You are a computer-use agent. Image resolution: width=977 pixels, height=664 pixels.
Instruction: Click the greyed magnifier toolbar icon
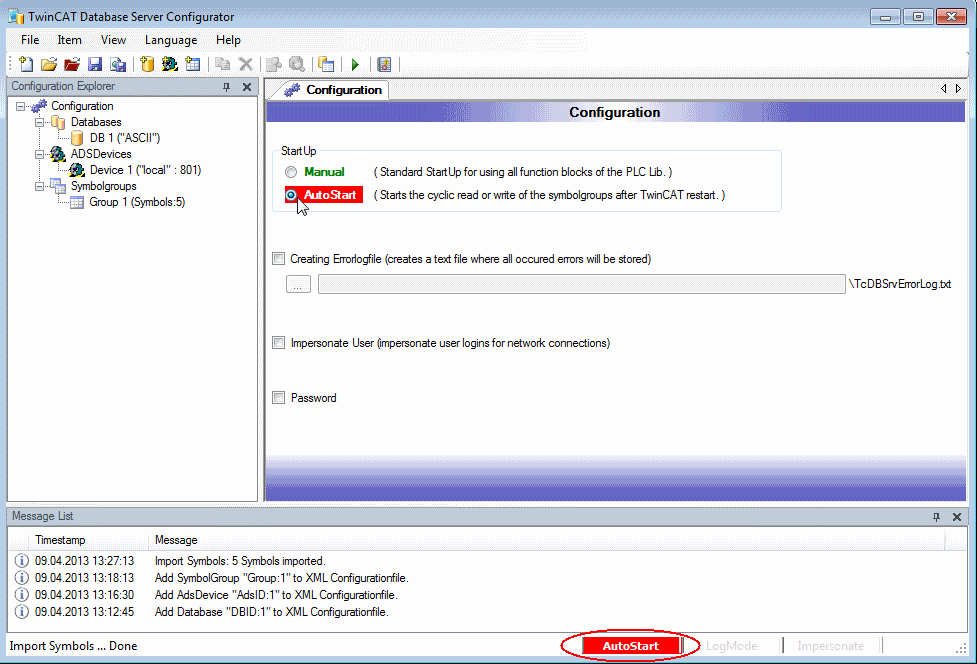[297, 64]
